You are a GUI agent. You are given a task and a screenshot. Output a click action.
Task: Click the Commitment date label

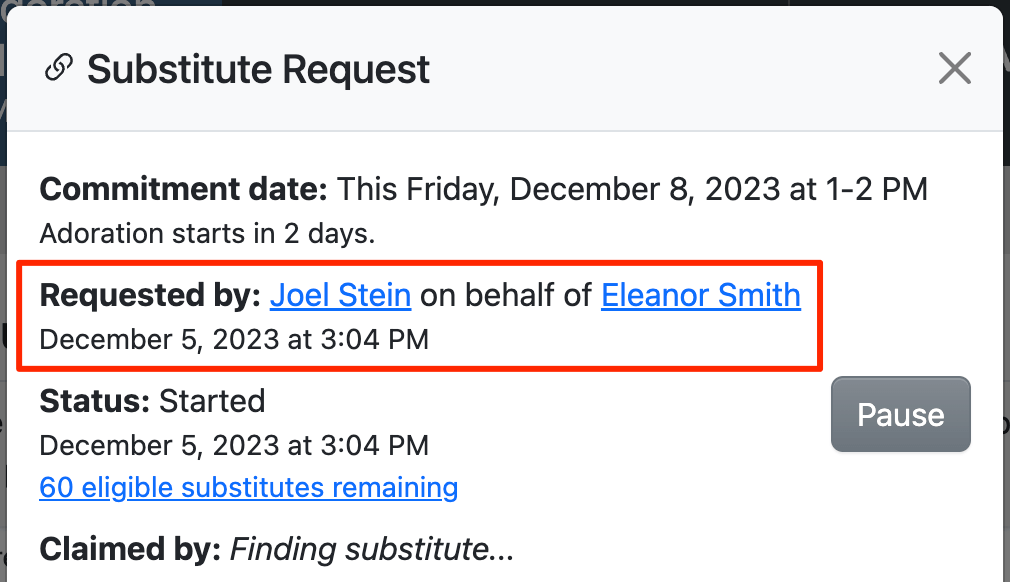(183, 188)
